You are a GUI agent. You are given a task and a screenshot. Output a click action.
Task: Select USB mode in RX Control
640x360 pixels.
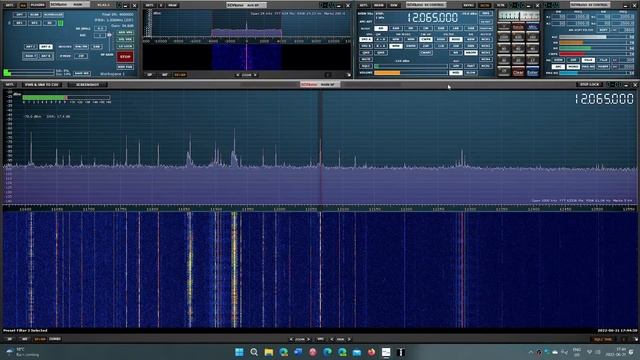pos(471,29)
